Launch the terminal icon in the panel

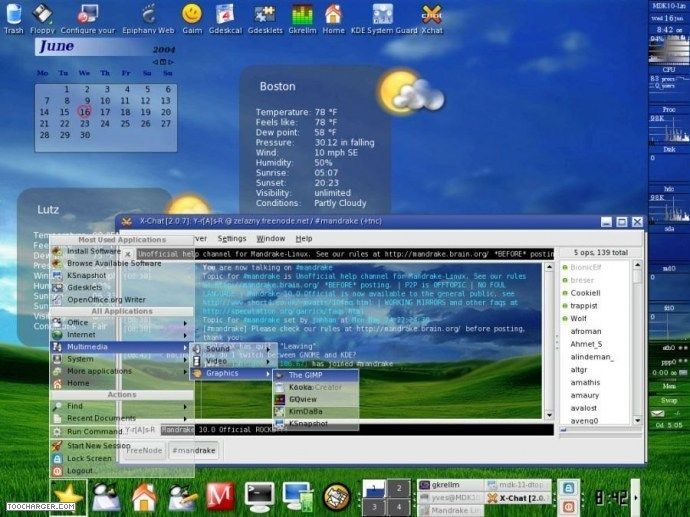[259, 497]
